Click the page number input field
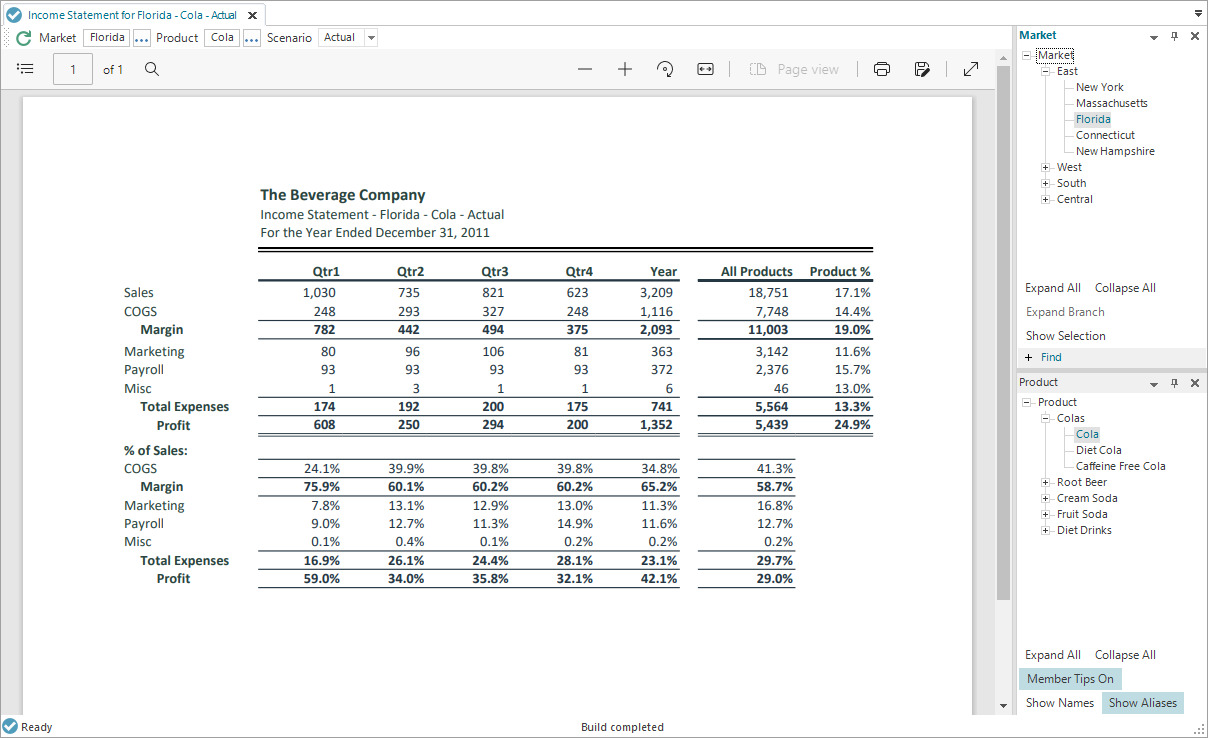The image size is (1208, 738). pyautogui.click(x=73, y=70)
